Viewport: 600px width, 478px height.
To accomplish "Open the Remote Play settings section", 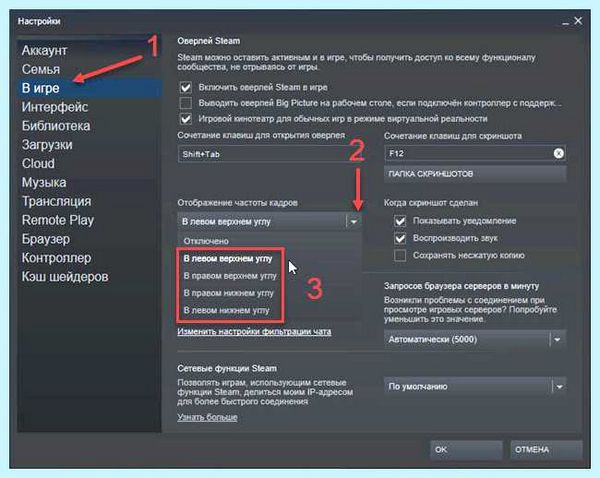I will pyautogui.click(x=90, y=220).
